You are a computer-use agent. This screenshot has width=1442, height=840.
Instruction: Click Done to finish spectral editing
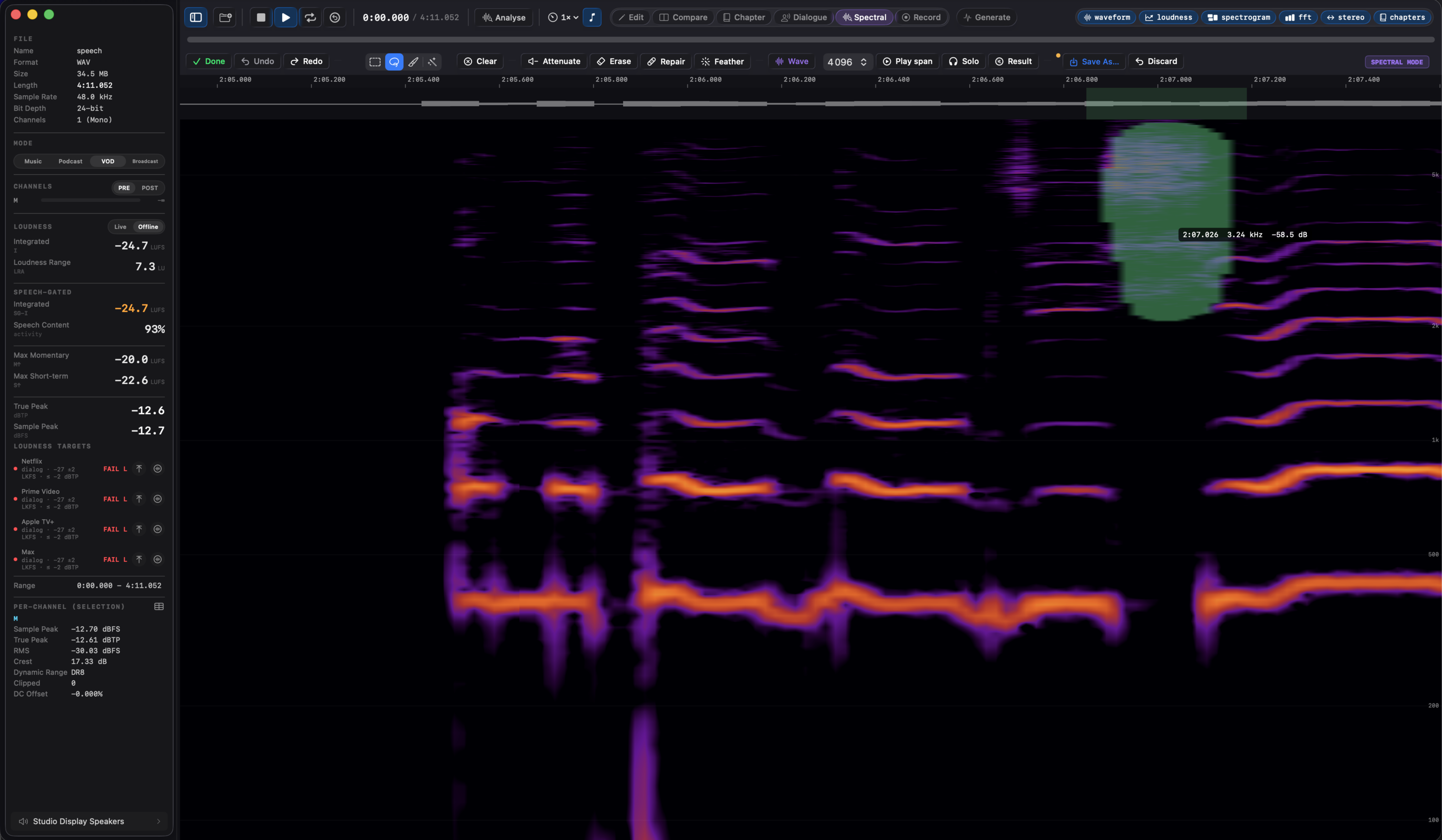point(209,61)
